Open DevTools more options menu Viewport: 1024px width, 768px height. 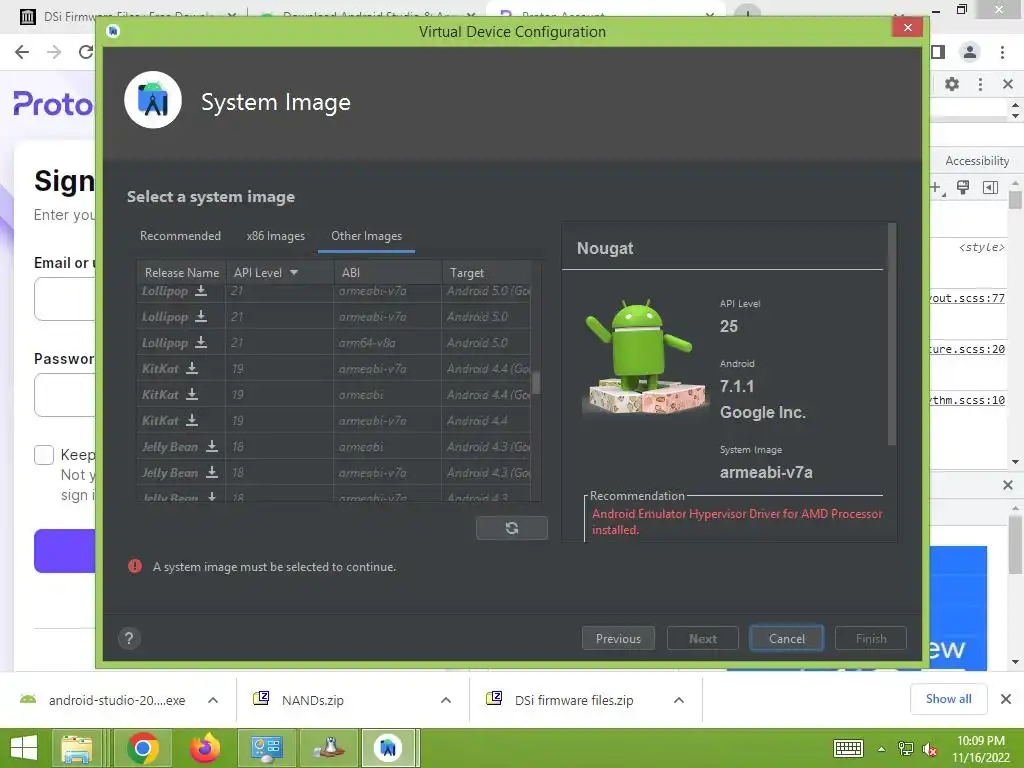coord(980,84)
